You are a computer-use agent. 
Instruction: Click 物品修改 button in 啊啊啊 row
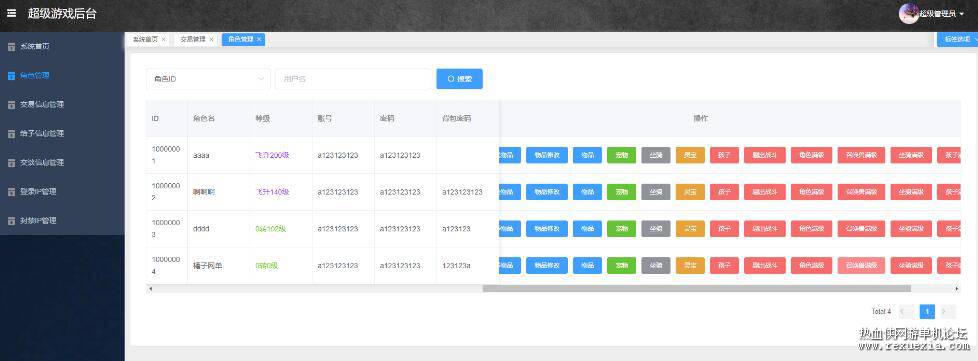(547, 192)
